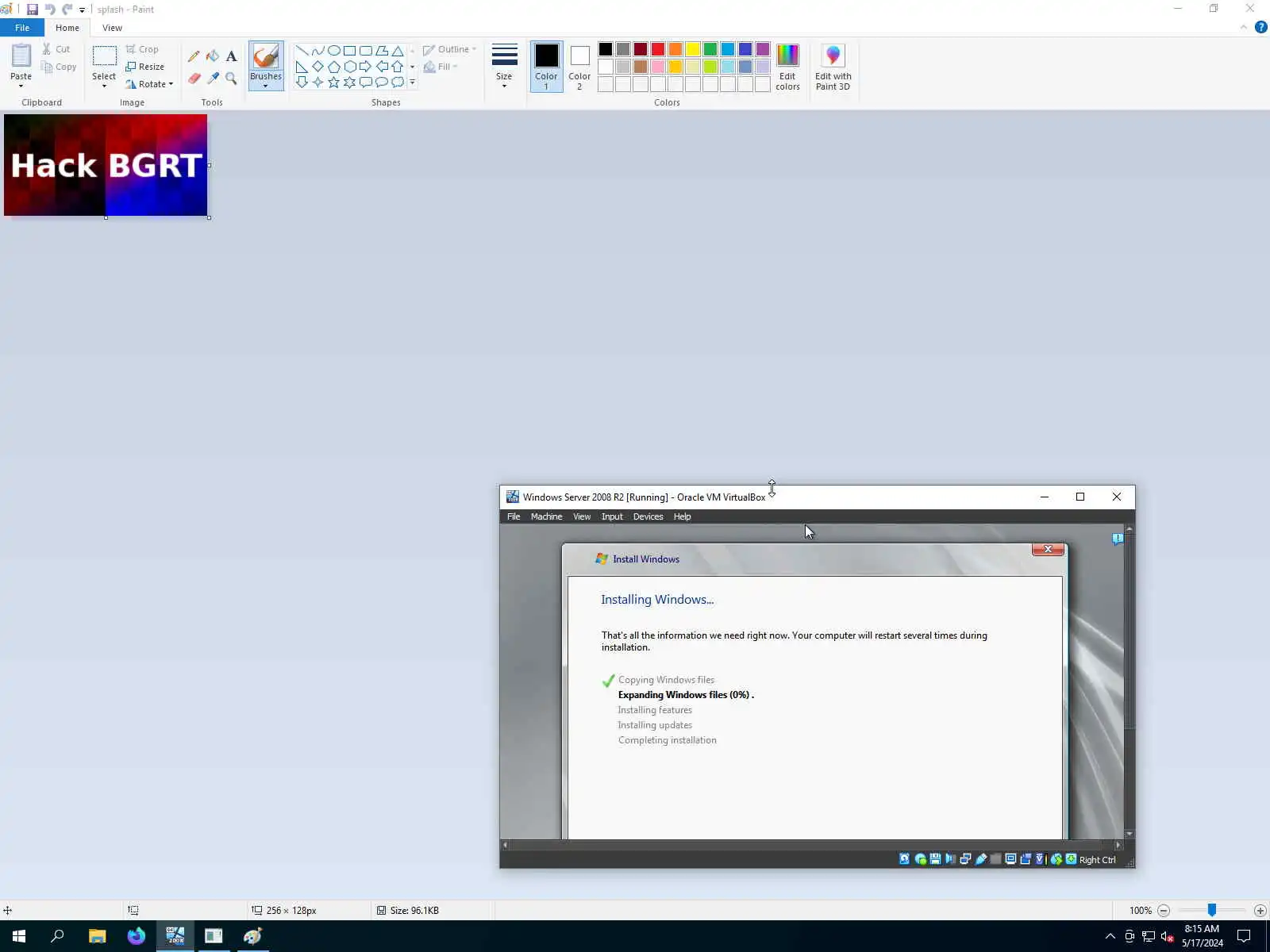Pick the green color swatch
This screenshot has height=952, width=1270.
710,49
